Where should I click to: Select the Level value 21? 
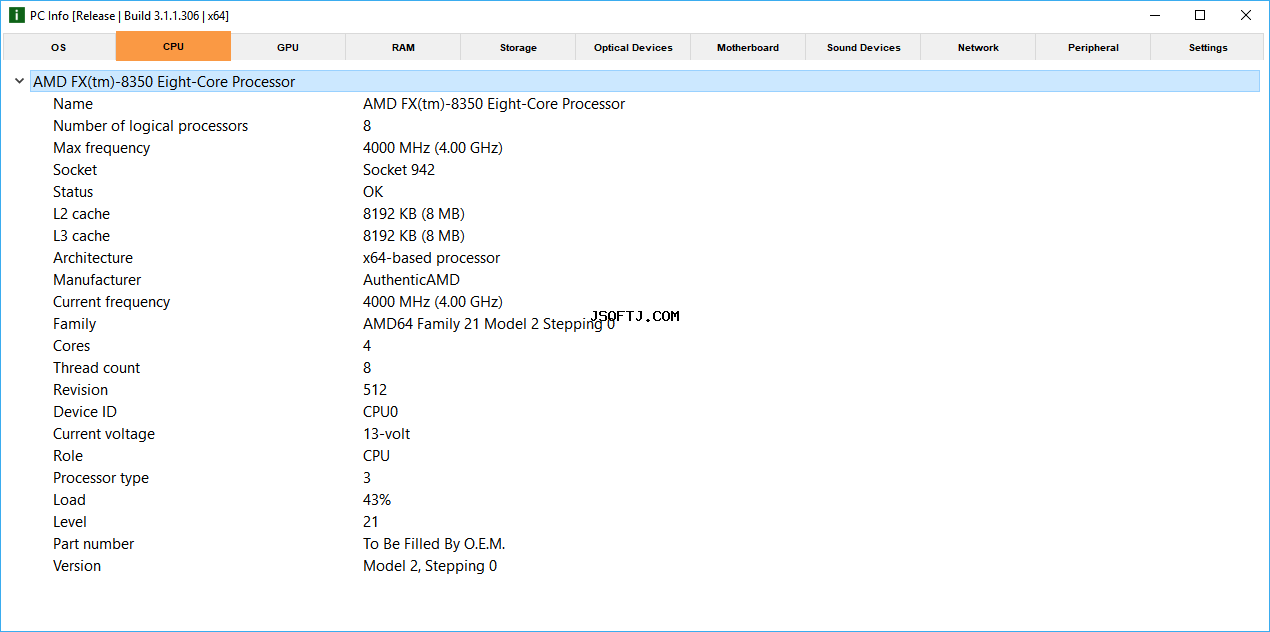[x=371, y=522]
